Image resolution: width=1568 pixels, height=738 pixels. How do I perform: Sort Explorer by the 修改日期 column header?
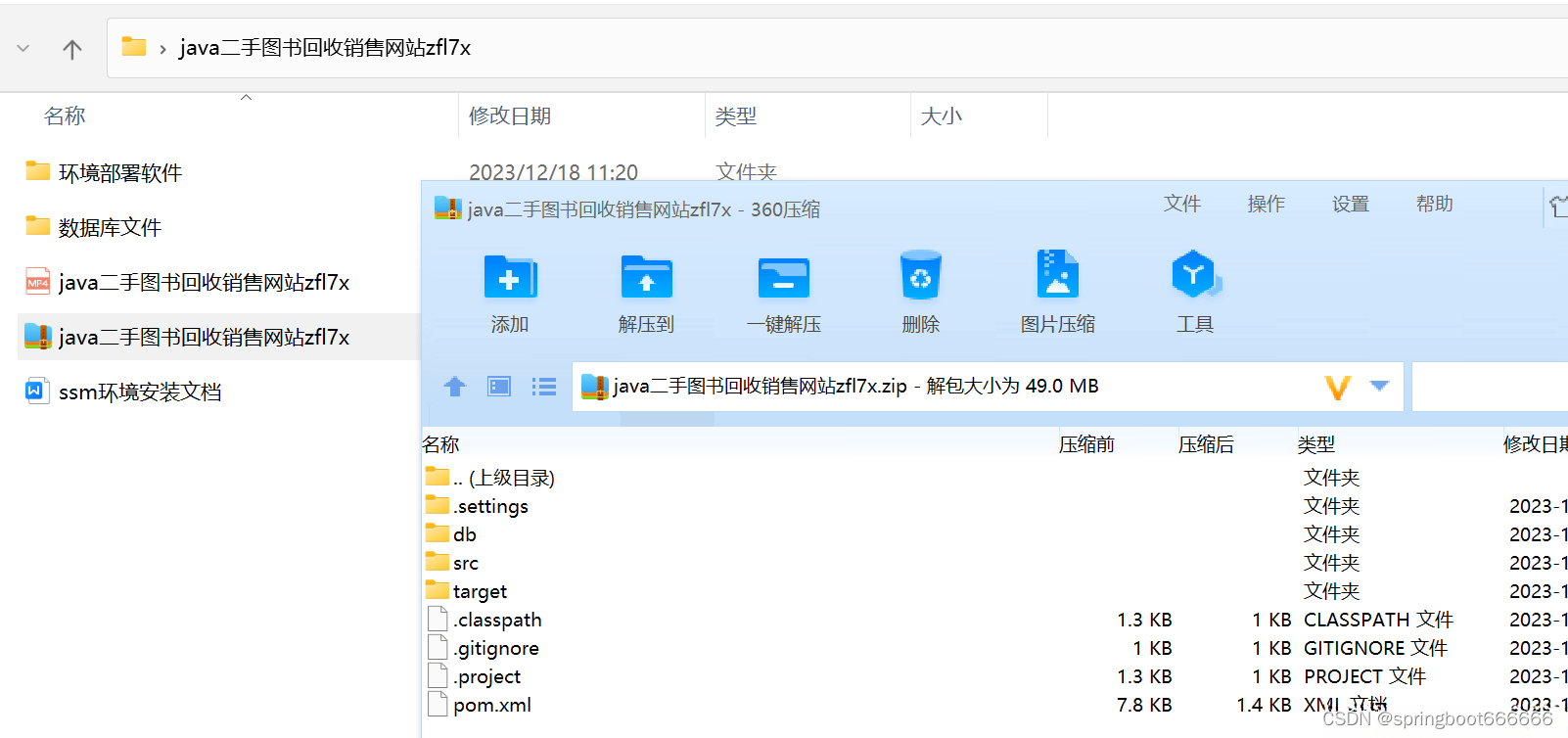[x=510, y=116]
